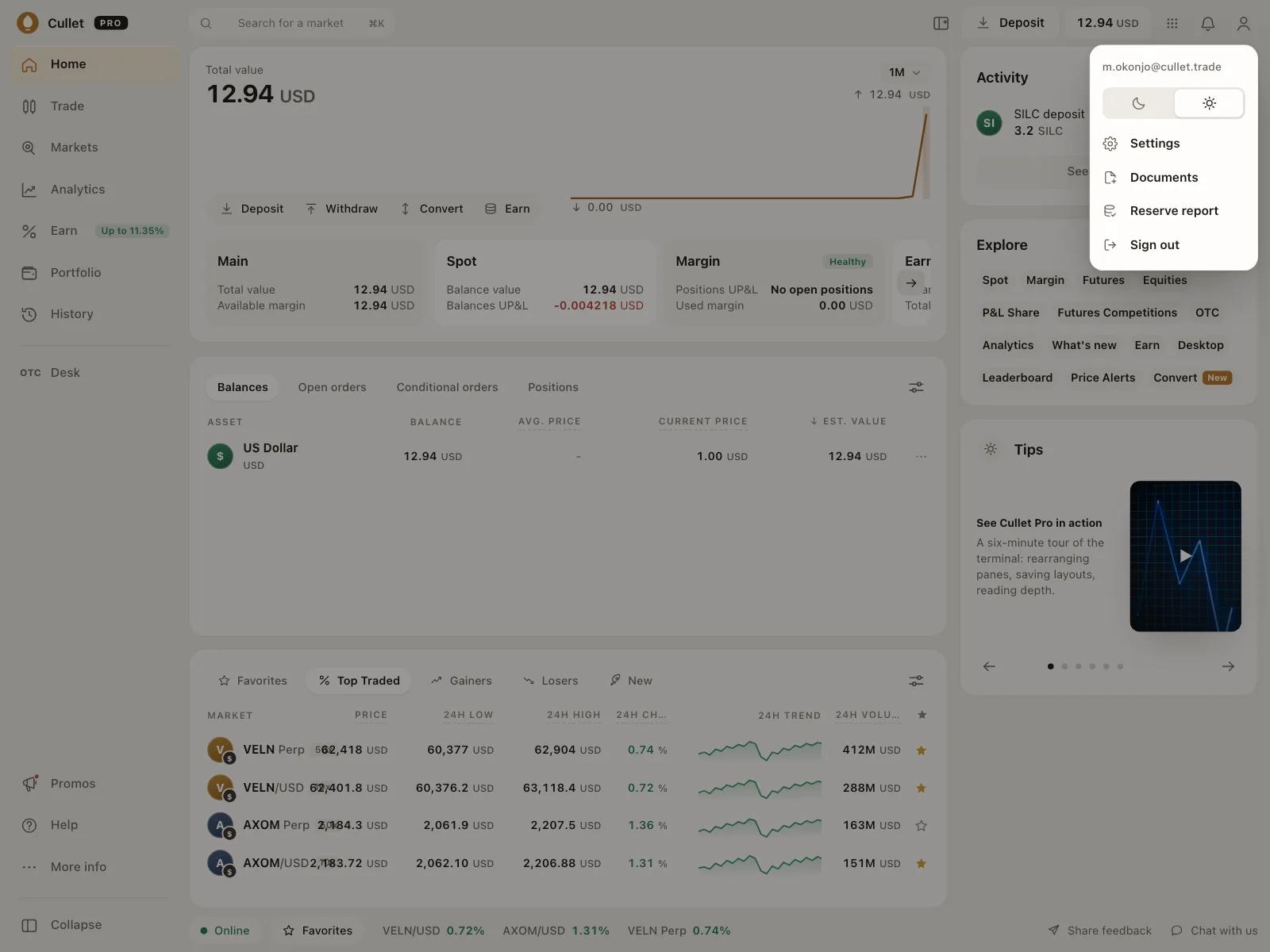Click the Analytics chart icon in sidebar

[x=29, y=190]
